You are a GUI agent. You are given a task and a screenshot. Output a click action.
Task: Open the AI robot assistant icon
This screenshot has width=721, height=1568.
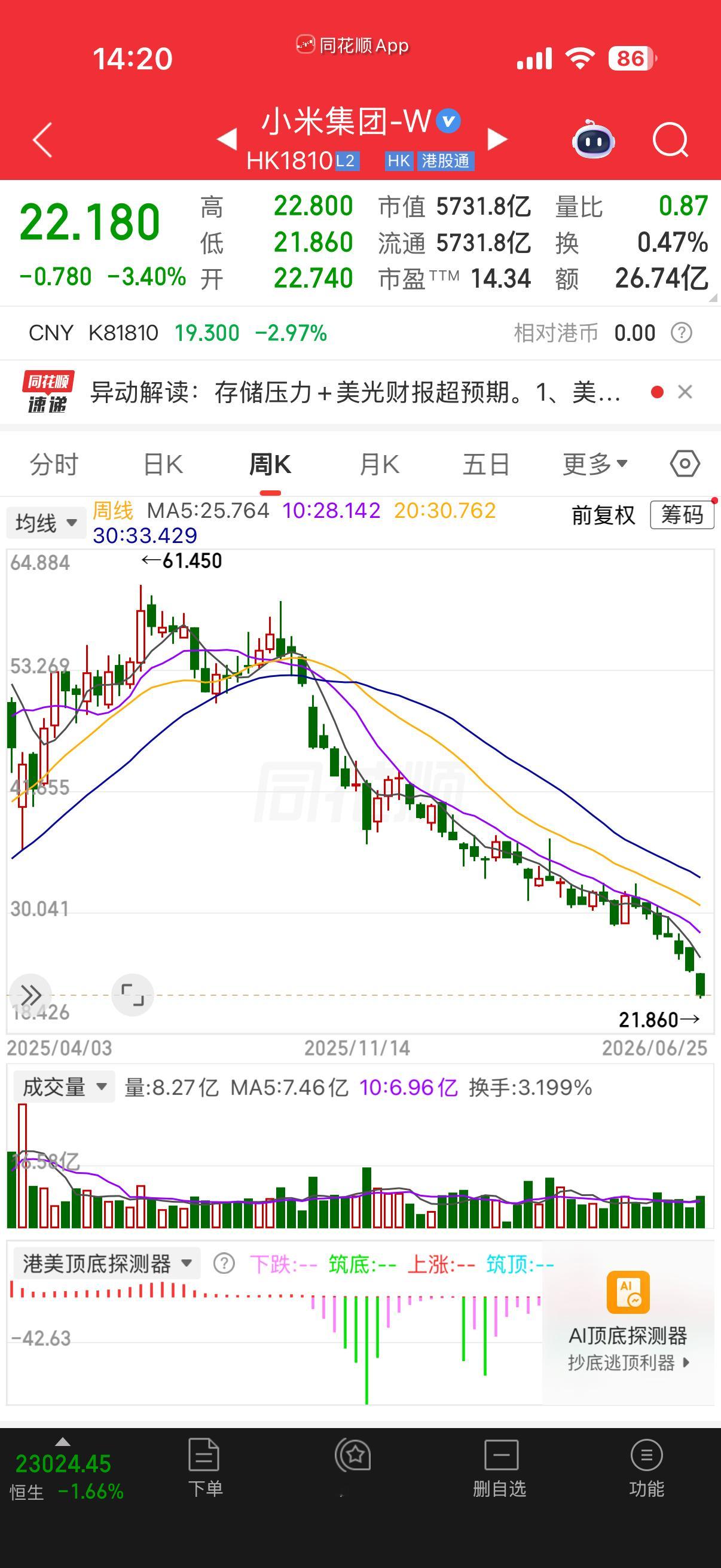coord(593,139)
